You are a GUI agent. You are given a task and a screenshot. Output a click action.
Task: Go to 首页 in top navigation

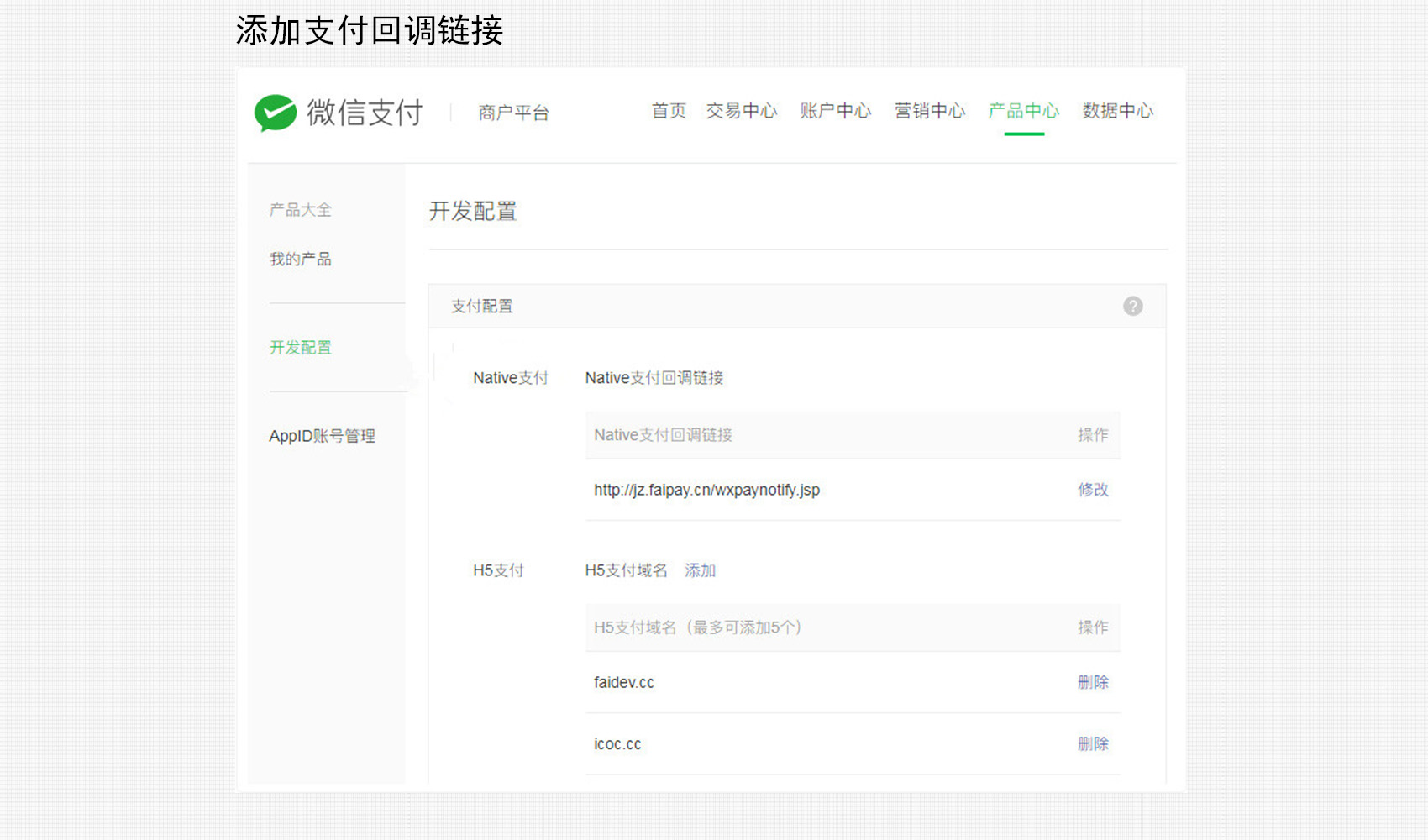(x=669, y=111)
